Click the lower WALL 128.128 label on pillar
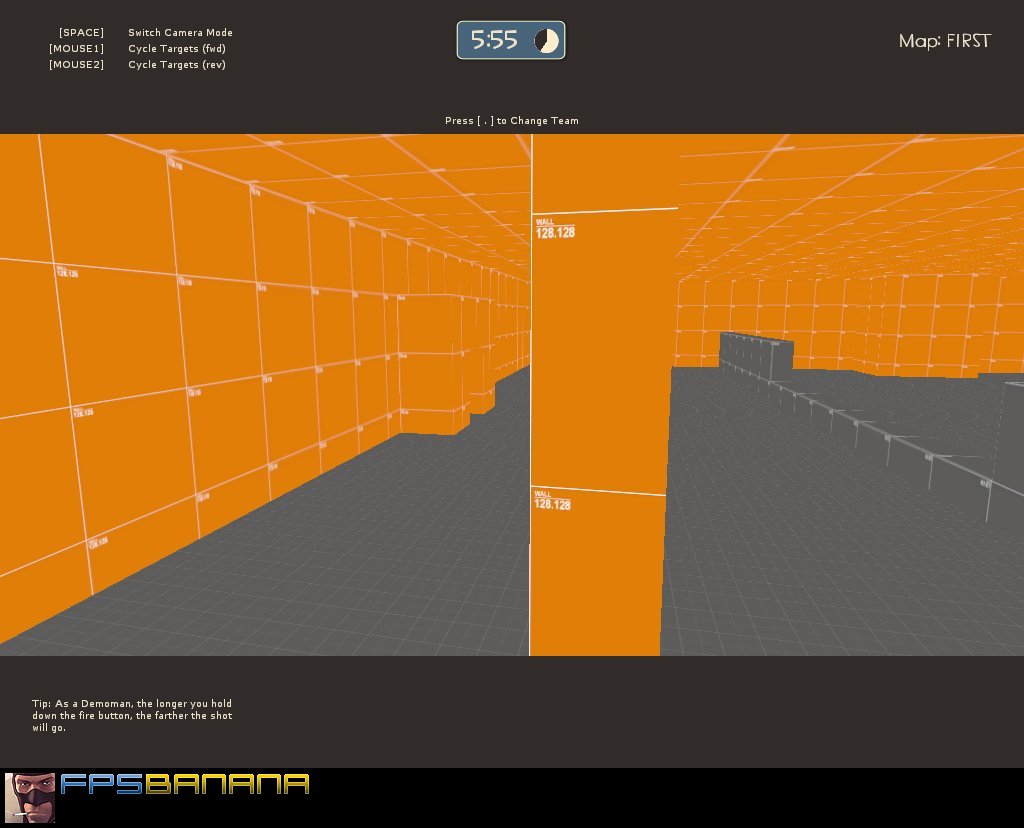 point(552,500)
